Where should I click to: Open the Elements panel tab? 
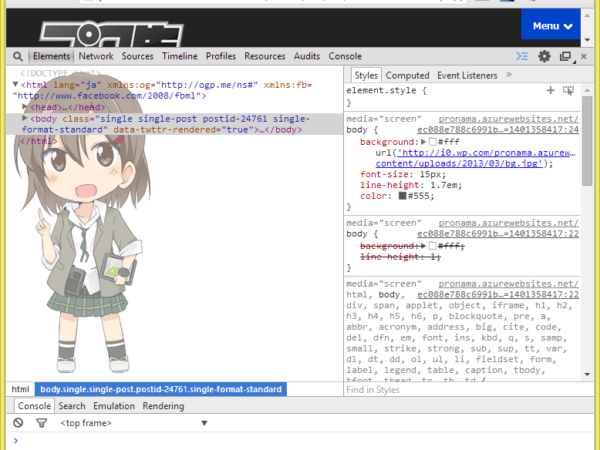[51, 56]
